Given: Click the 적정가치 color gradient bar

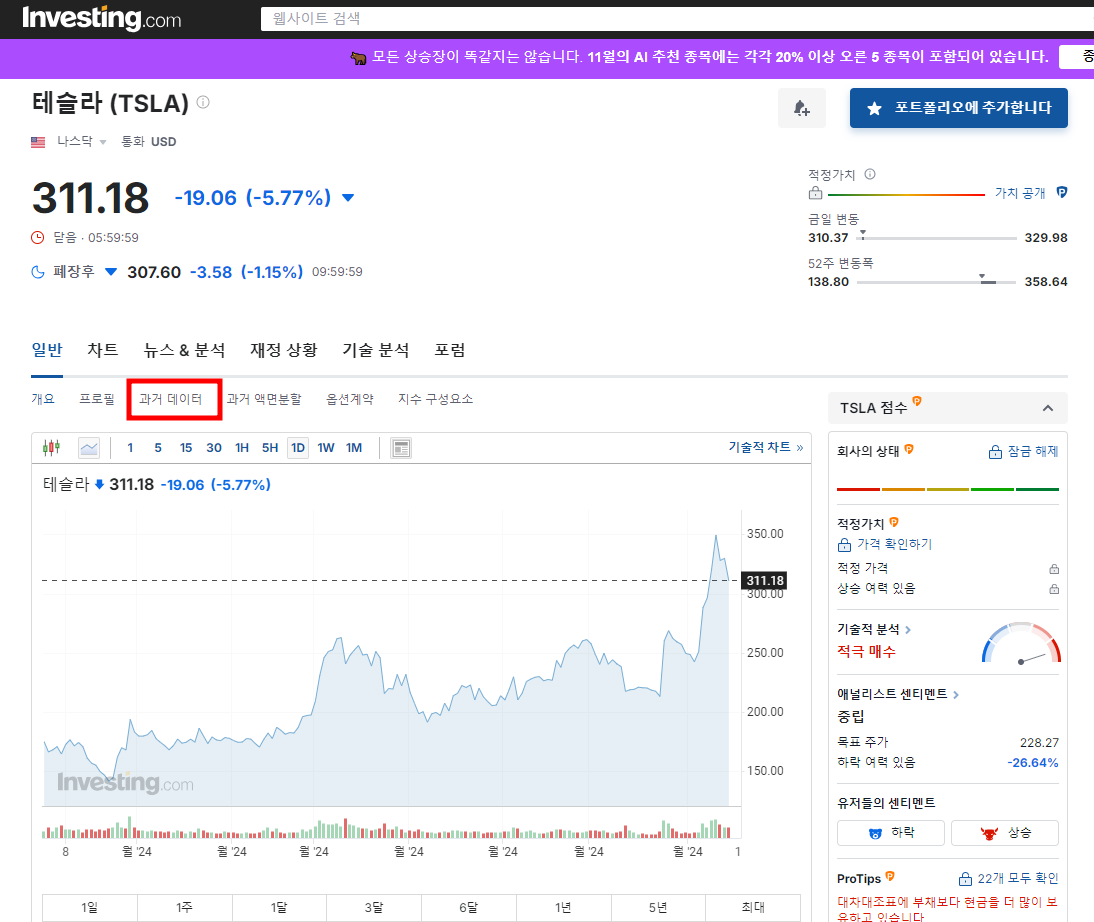Looking at the screenshot, I should pos(906,195).
